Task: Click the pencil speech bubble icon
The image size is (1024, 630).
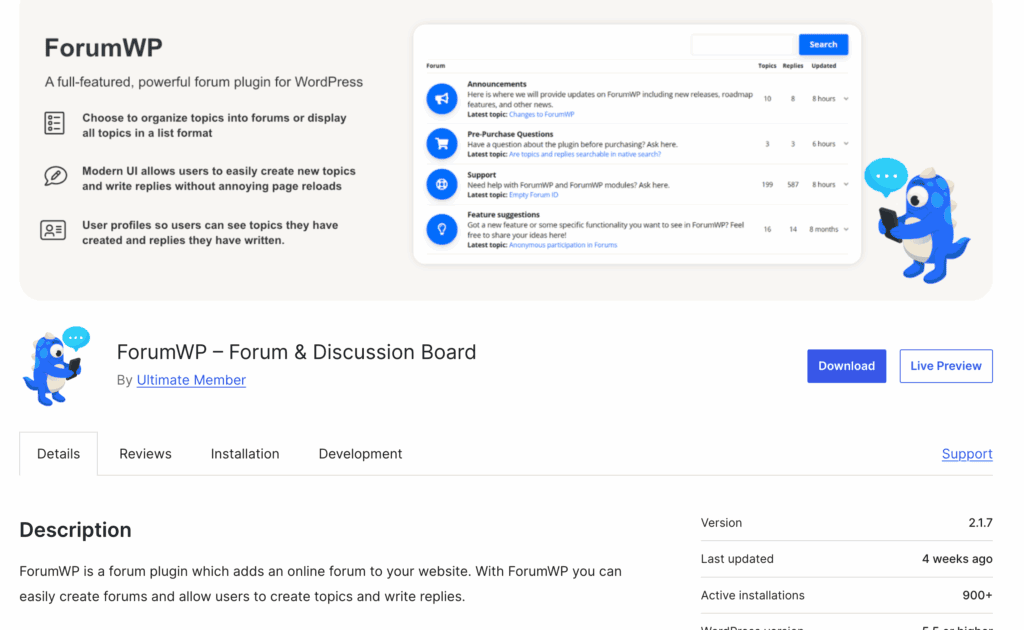Action: [x=55, y=176]
